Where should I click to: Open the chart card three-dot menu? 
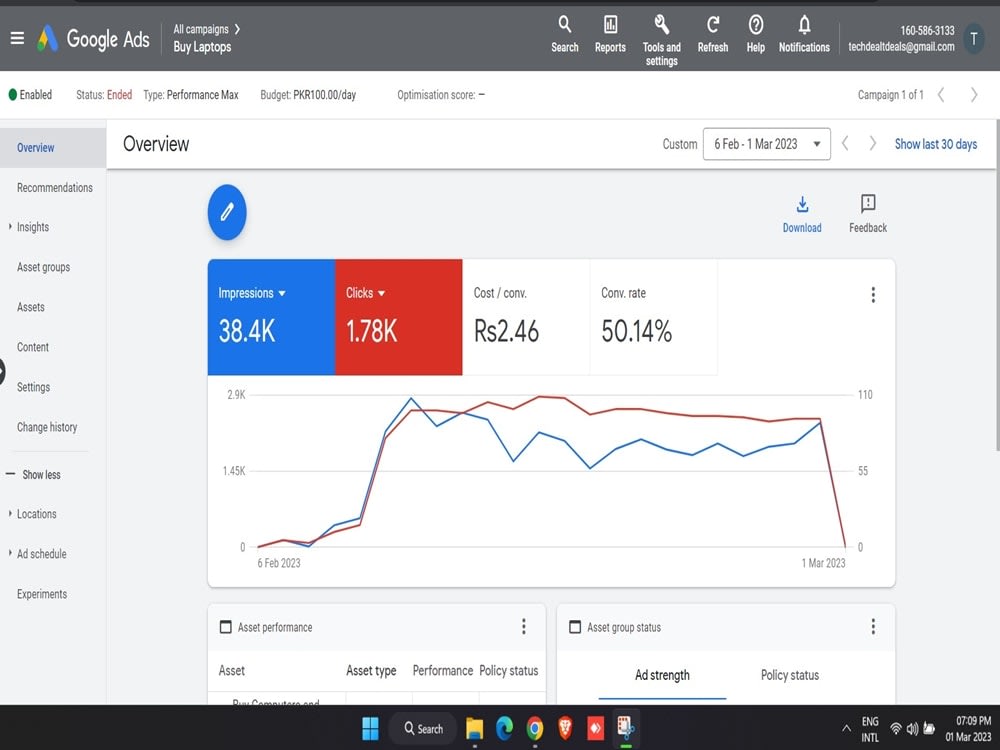tap(873, 295)
